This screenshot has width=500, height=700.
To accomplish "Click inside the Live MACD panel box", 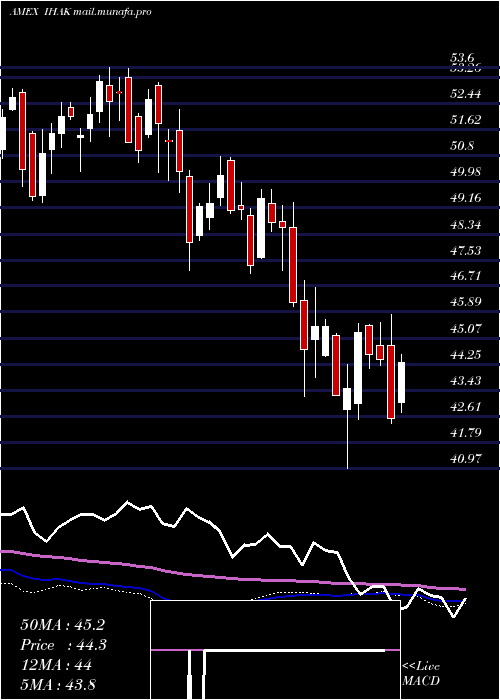I will [x=275, y=650].
